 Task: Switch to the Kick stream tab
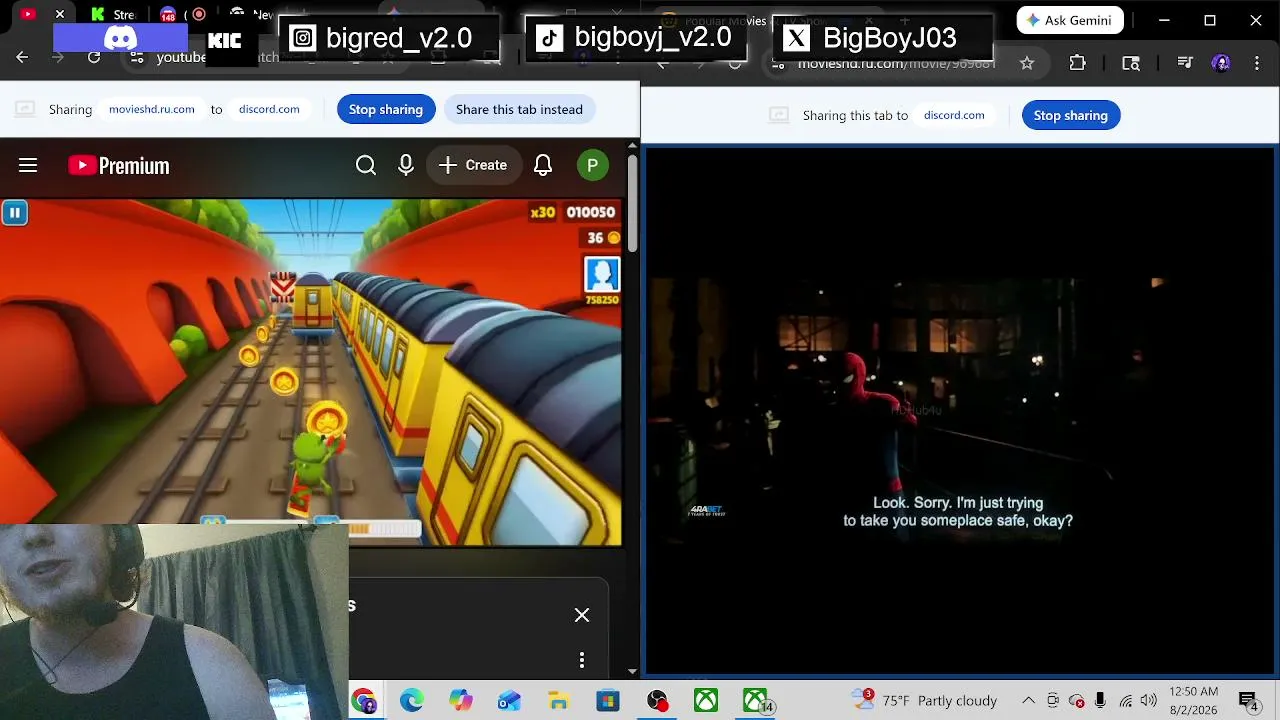coord(112,14)
